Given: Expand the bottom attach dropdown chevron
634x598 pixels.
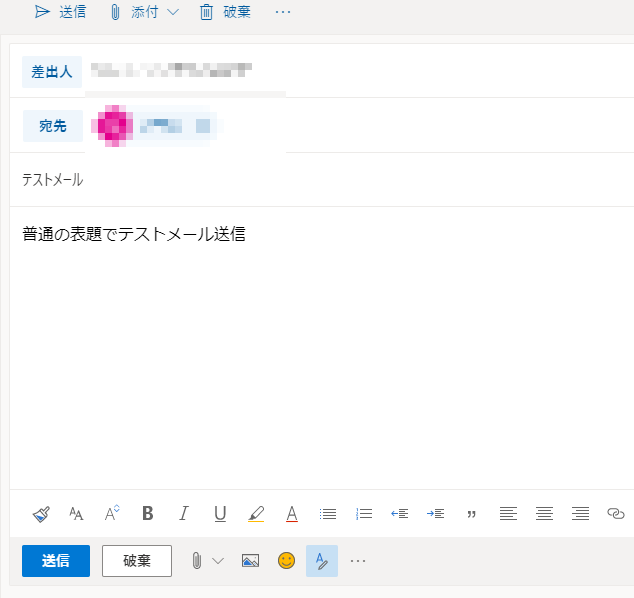Looking at the screenshot, I should pos(218,561).
